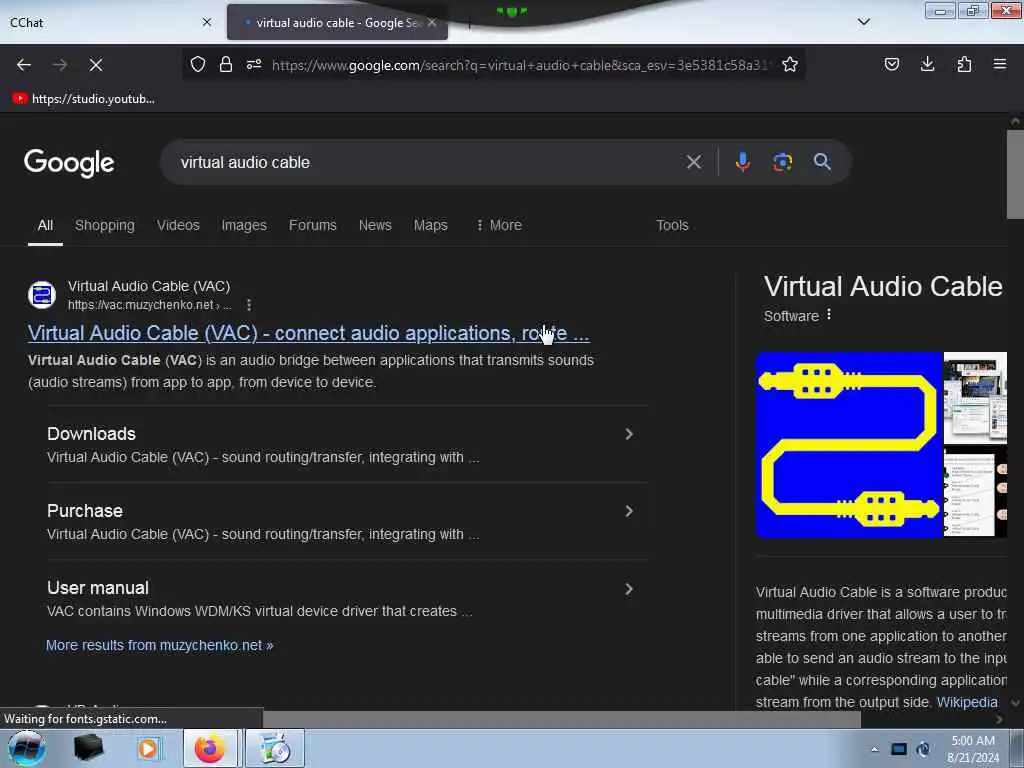This screenshot has width=1024, height=768.
Task: Open the Downloads sitelink
Action: (x=91, y=434)
